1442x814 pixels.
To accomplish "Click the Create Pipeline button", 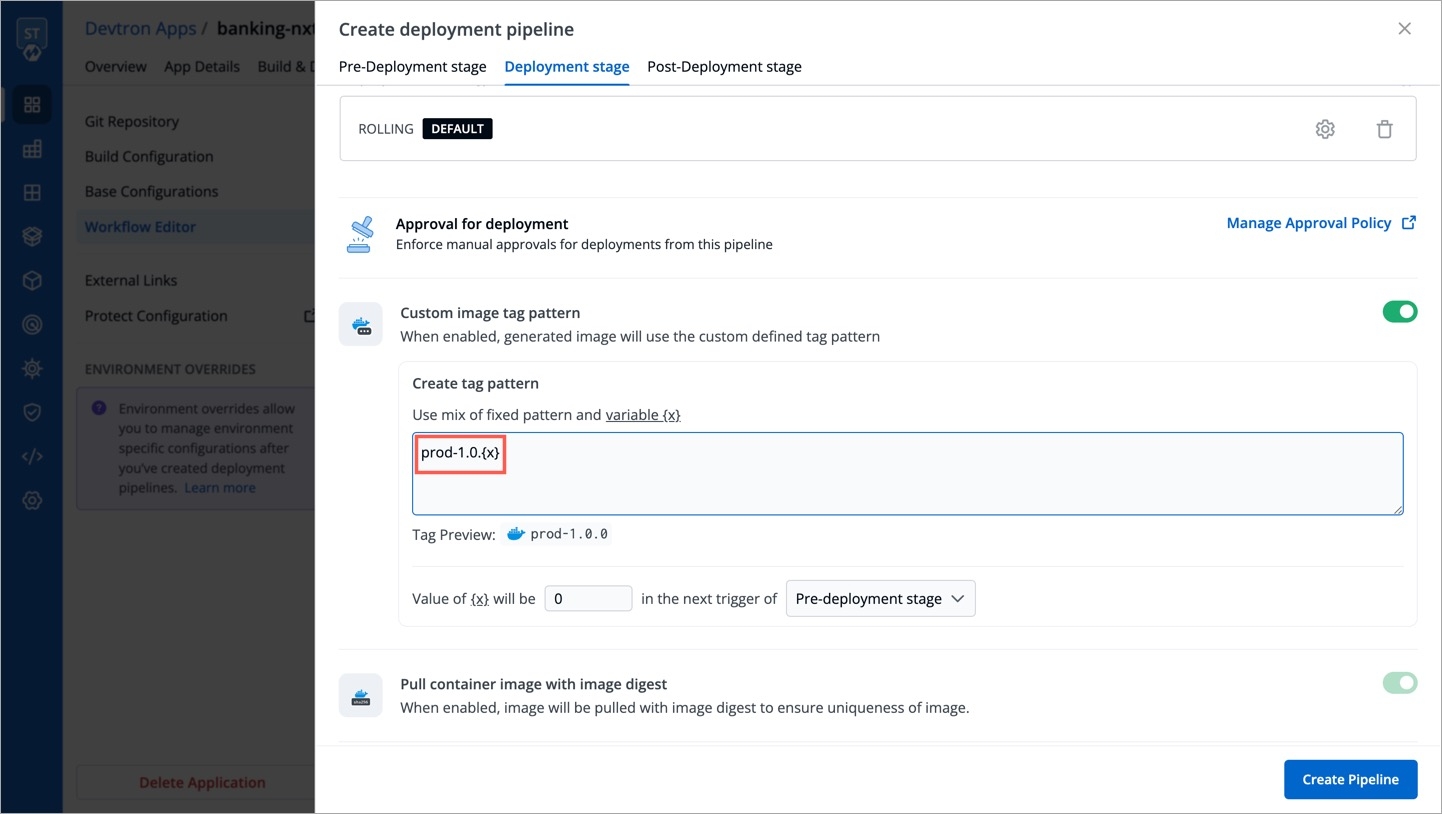I will tap(1350, 780).
